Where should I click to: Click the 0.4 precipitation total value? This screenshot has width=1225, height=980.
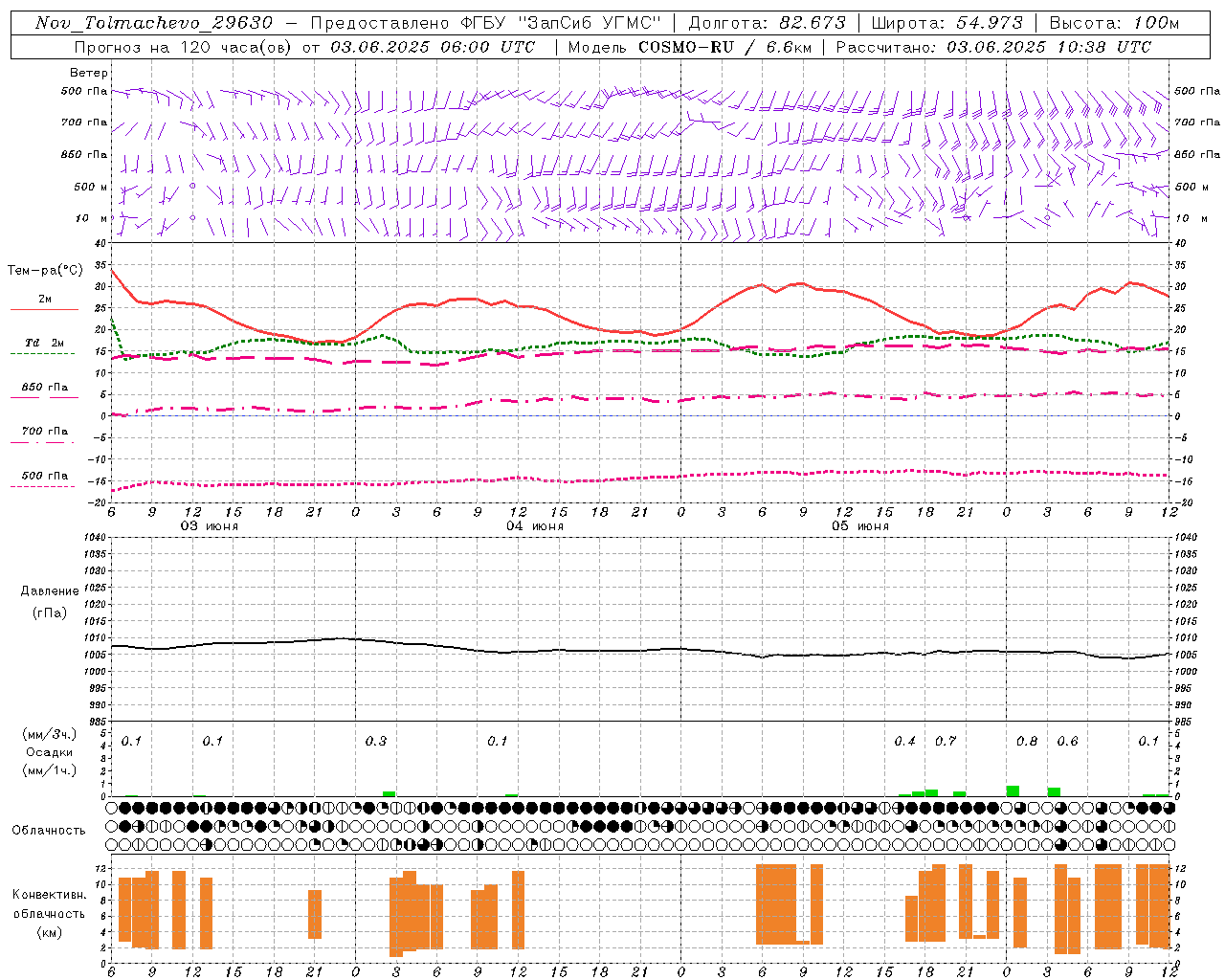pyautogui.click(x=904, y=741)
